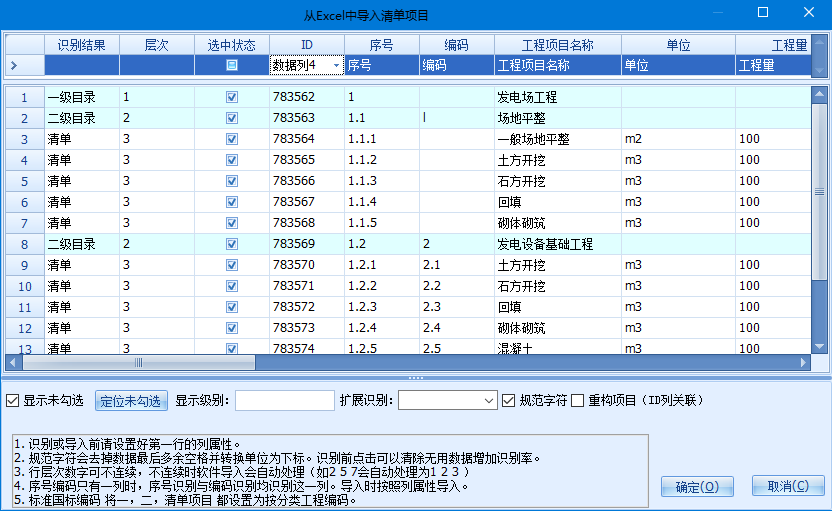Click the horizontal scrollbar right arrow
832x511 pixels.
click(803, 363)
